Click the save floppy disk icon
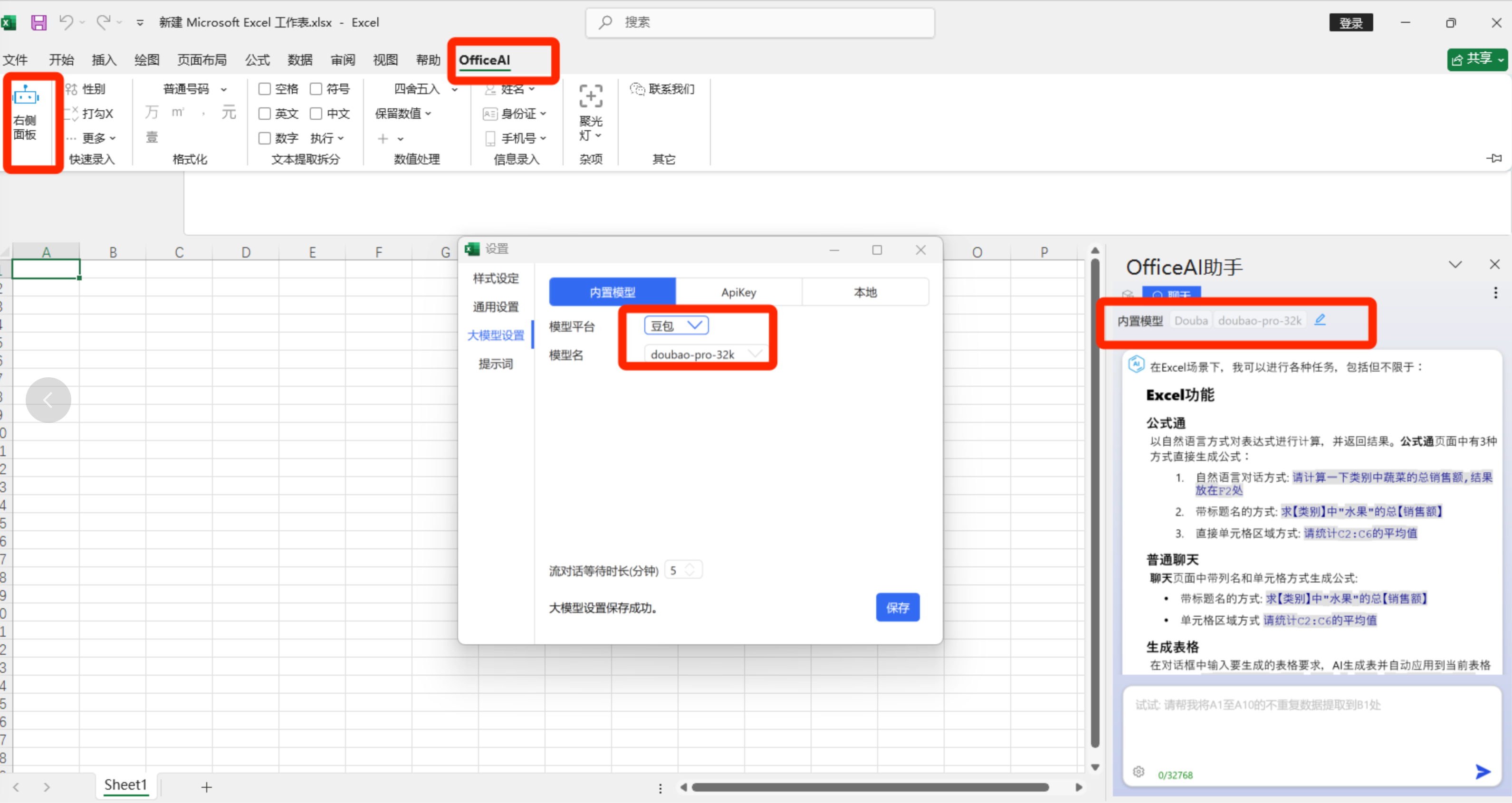This screenshot has width=1512, height=803. 39,22
